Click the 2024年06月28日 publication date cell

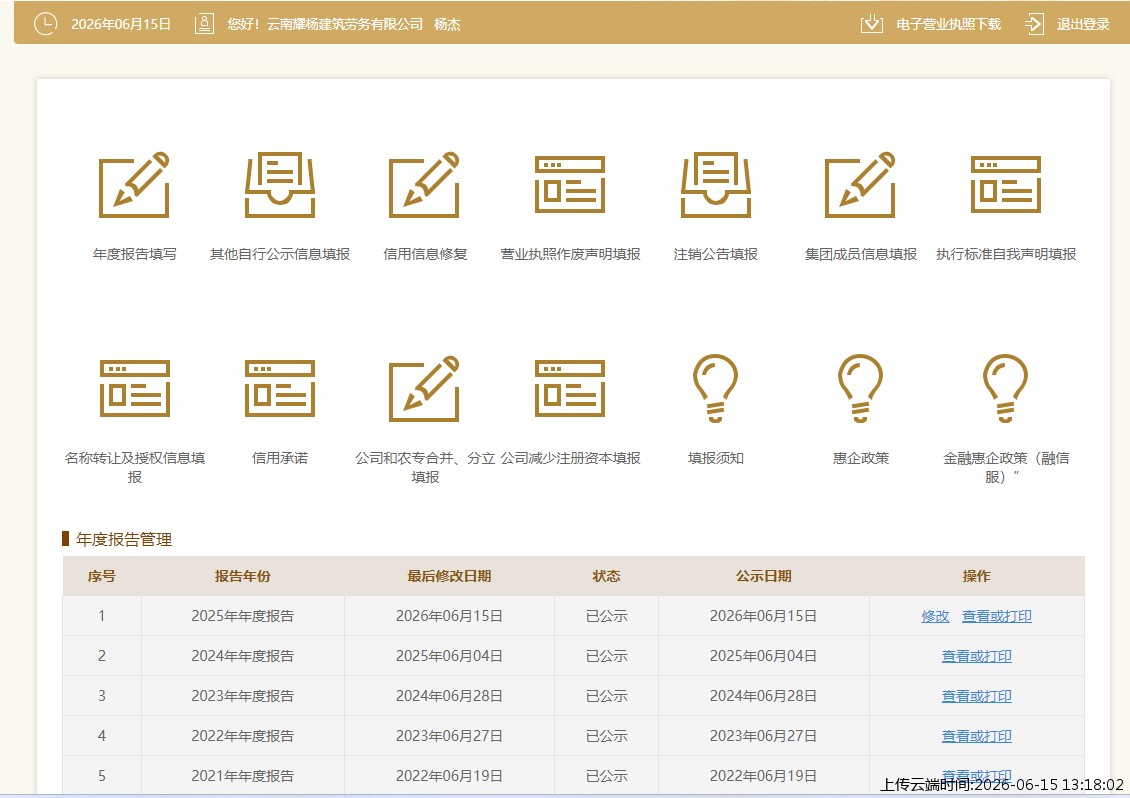tap(763, 696)
